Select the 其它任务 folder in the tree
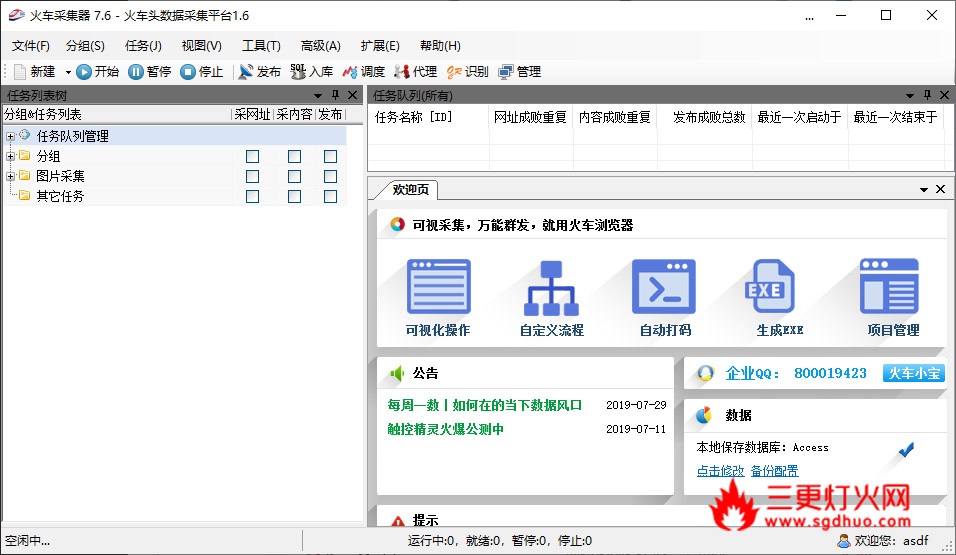Screen dimensions: 956x555 pyautogui.click(x=60, y=196)
